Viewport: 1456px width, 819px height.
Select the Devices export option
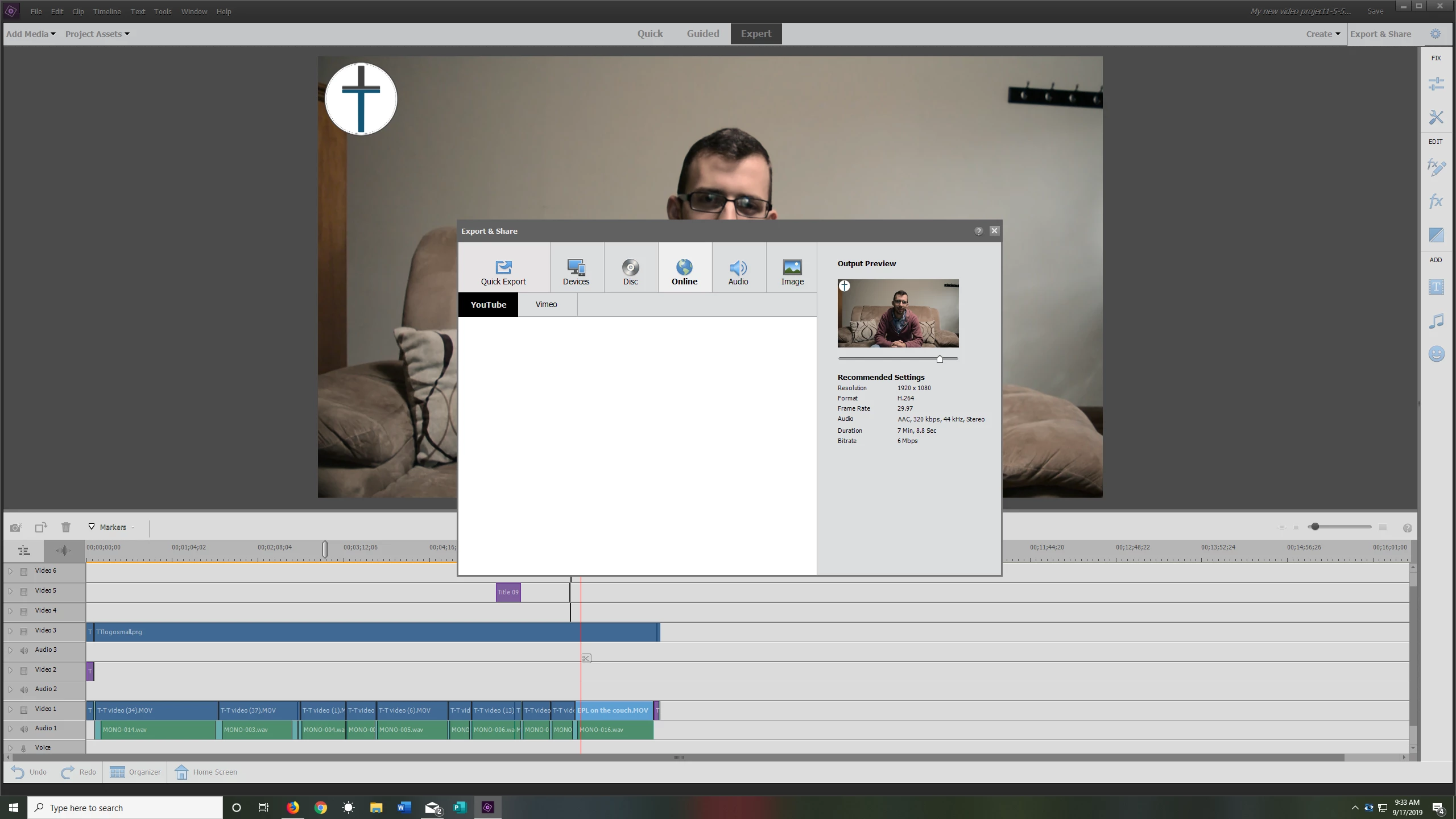[576, 271]
